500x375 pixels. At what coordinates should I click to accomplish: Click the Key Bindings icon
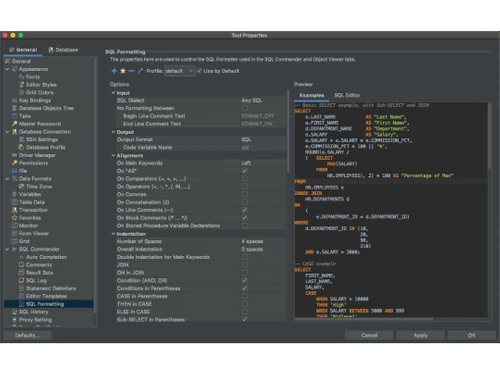click(14, 100)
